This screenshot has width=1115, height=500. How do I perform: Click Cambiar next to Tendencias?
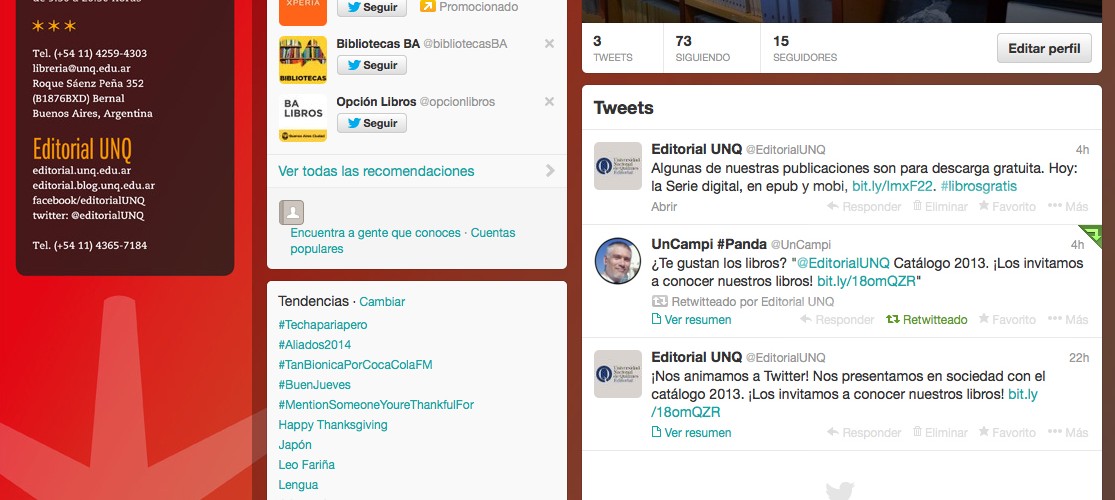[x=382, y=302]
